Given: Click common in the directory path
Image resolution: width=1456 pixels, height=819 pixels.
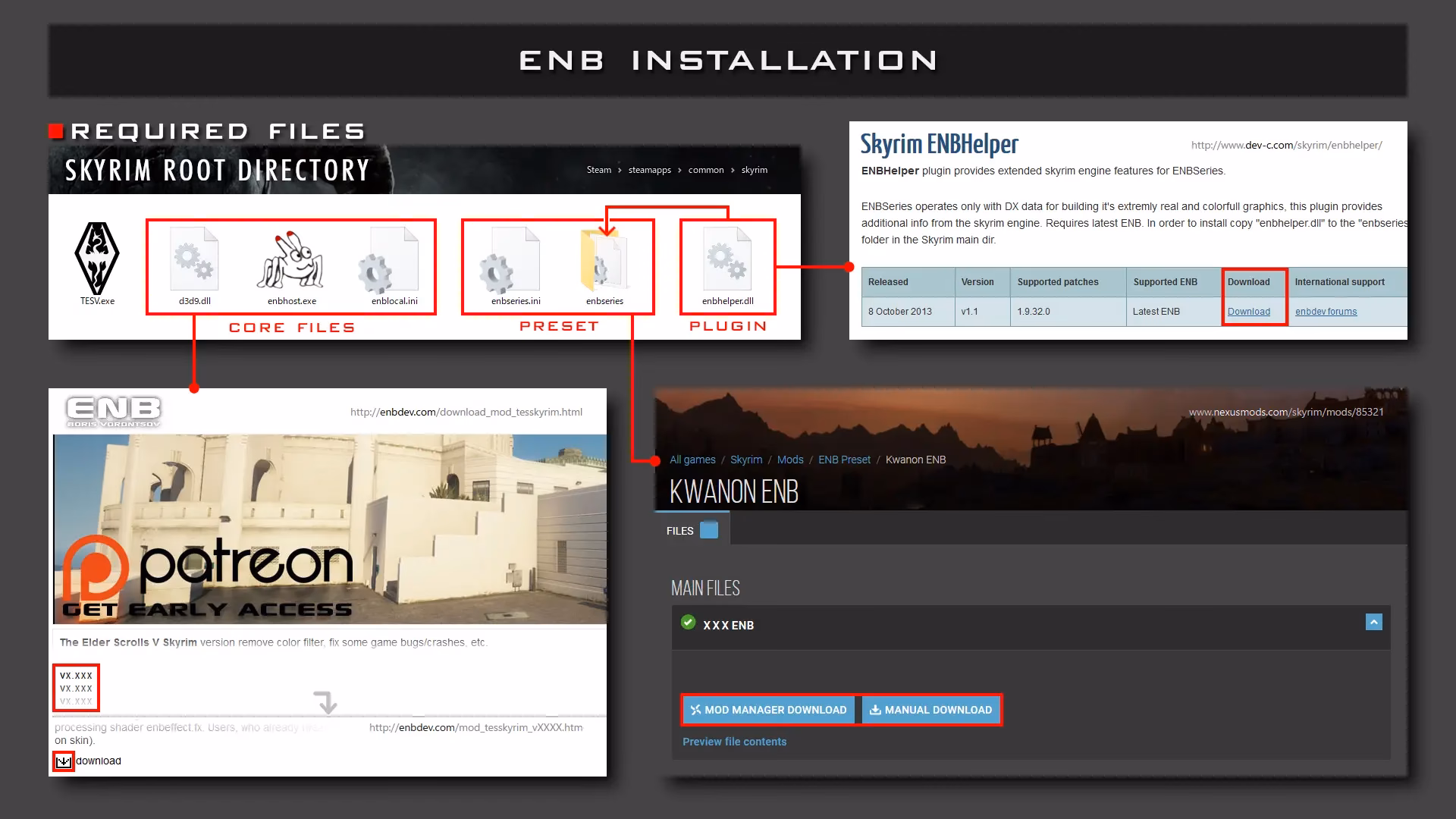Looking at the screenshot, I should [x=706, y=170].
